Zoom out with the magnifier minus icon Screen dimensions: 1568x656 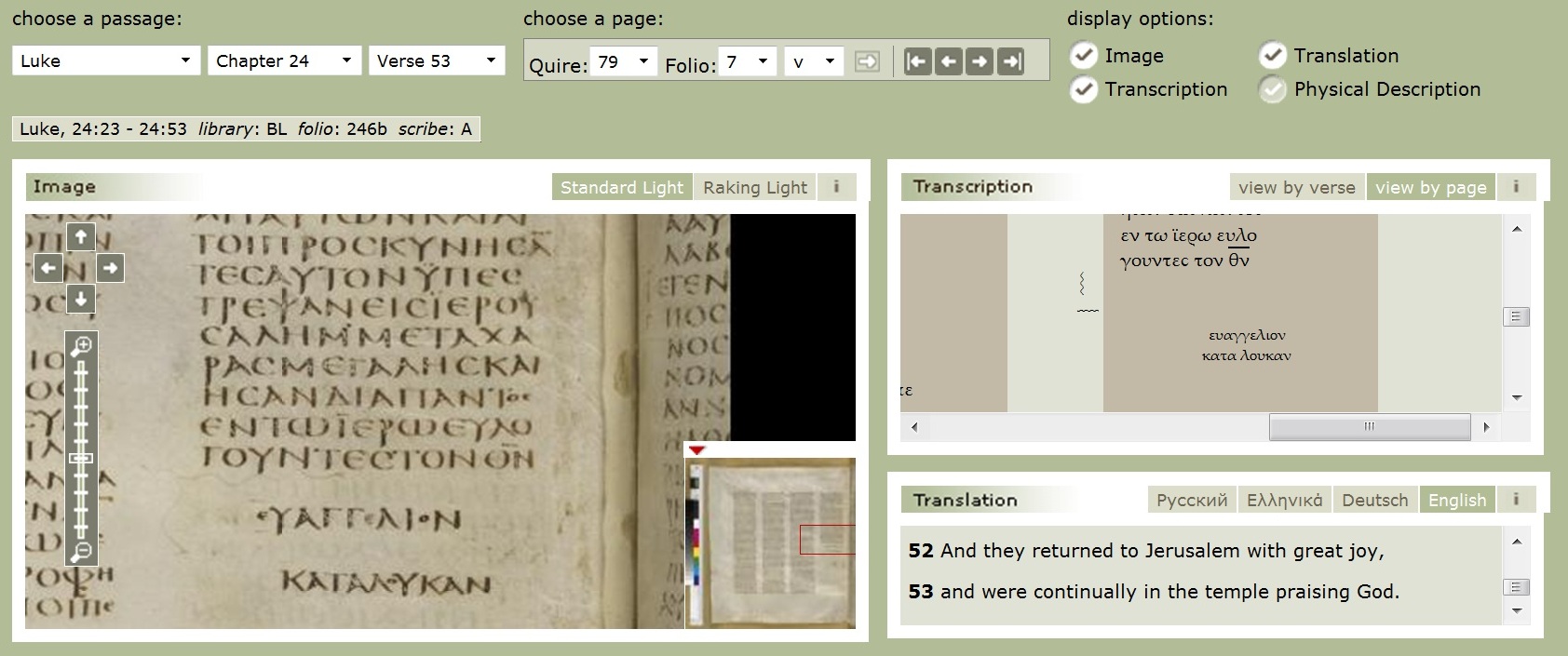pyautogui.click(x=81, y=552)
